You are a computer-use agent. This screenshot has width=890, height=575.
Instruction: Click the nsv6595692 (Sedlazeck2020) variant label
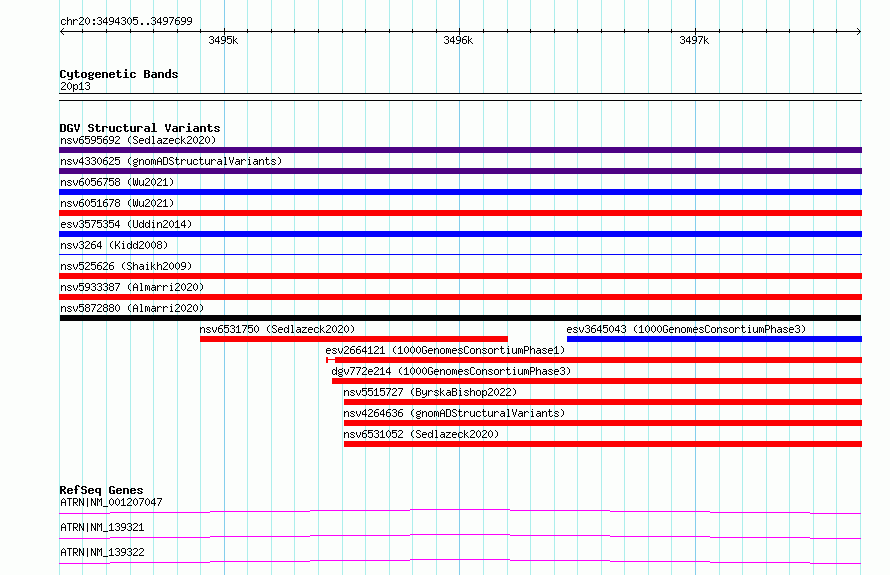click(138, 140)
